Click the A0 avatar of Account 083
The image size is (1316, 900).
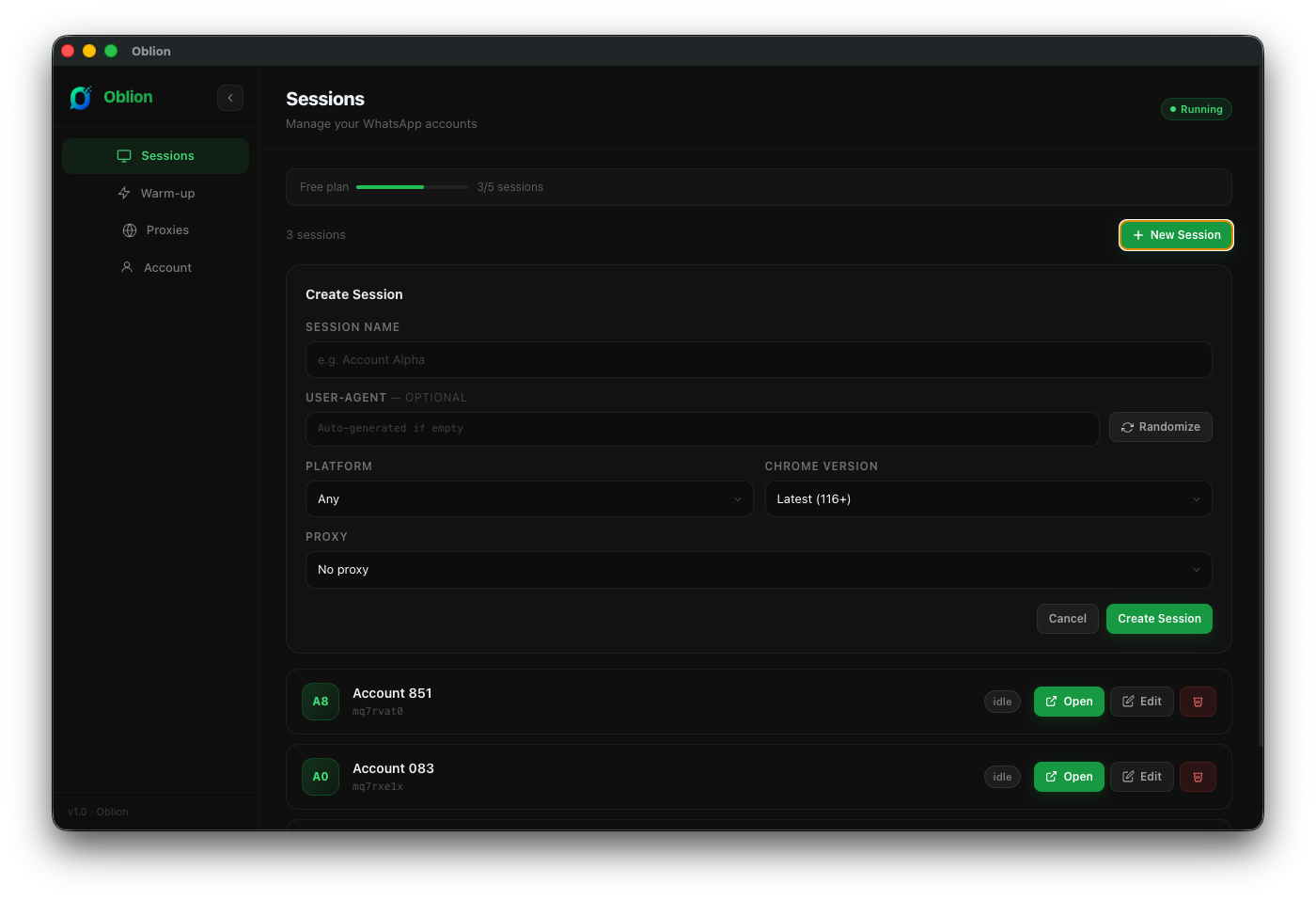tap(321, 777)
